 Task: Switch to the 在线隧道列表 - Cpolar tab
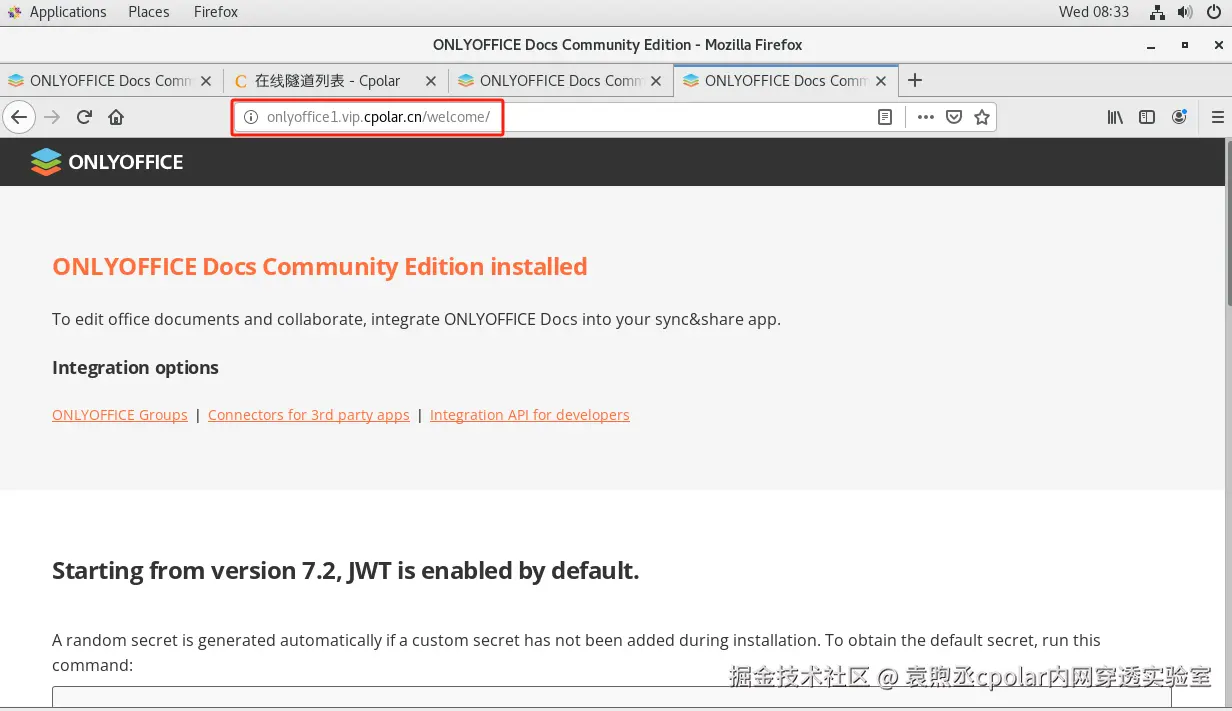pos(335,81)
